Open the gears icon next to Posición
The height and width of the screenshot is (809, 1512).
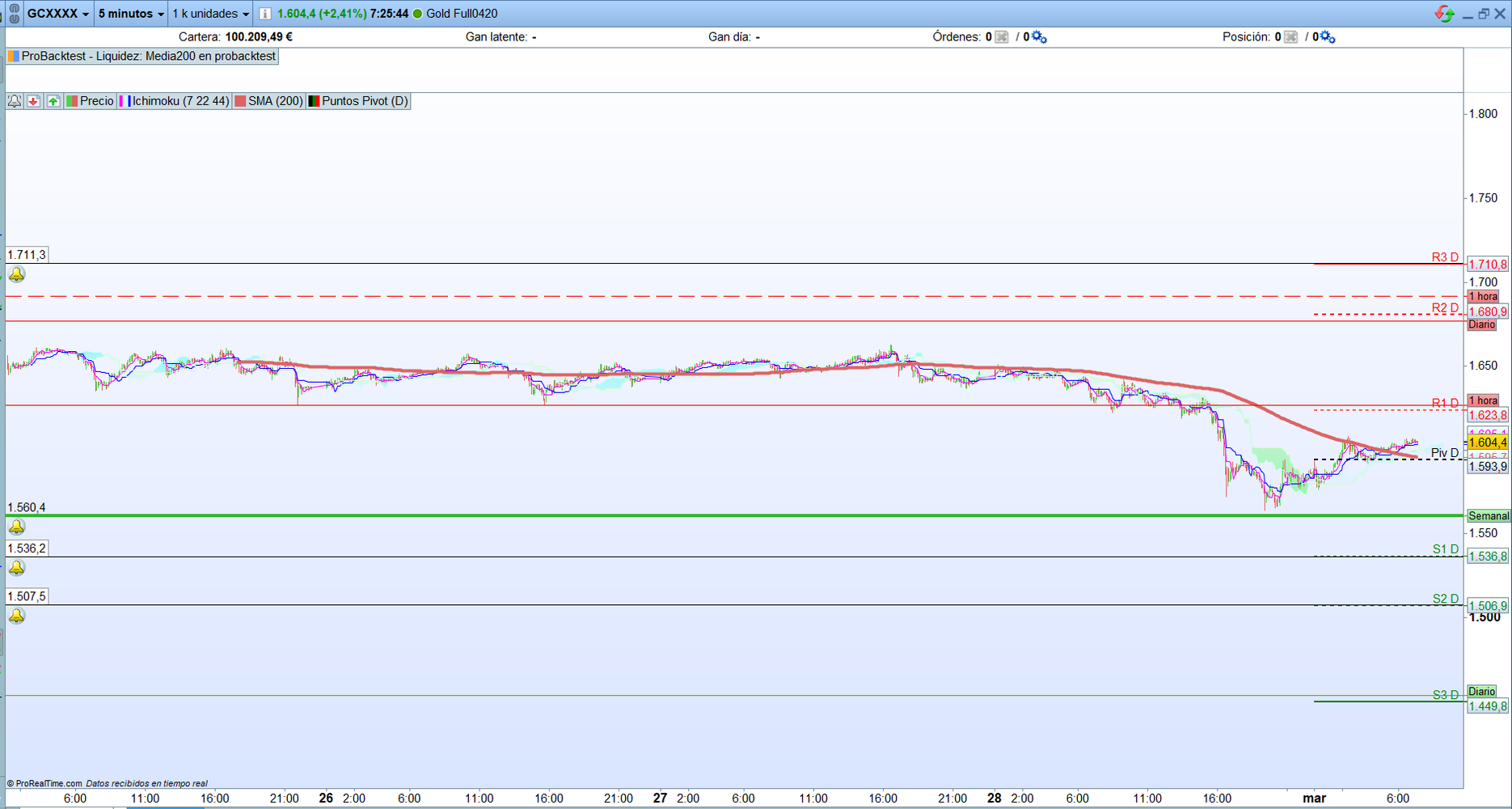click(1328, 37)
